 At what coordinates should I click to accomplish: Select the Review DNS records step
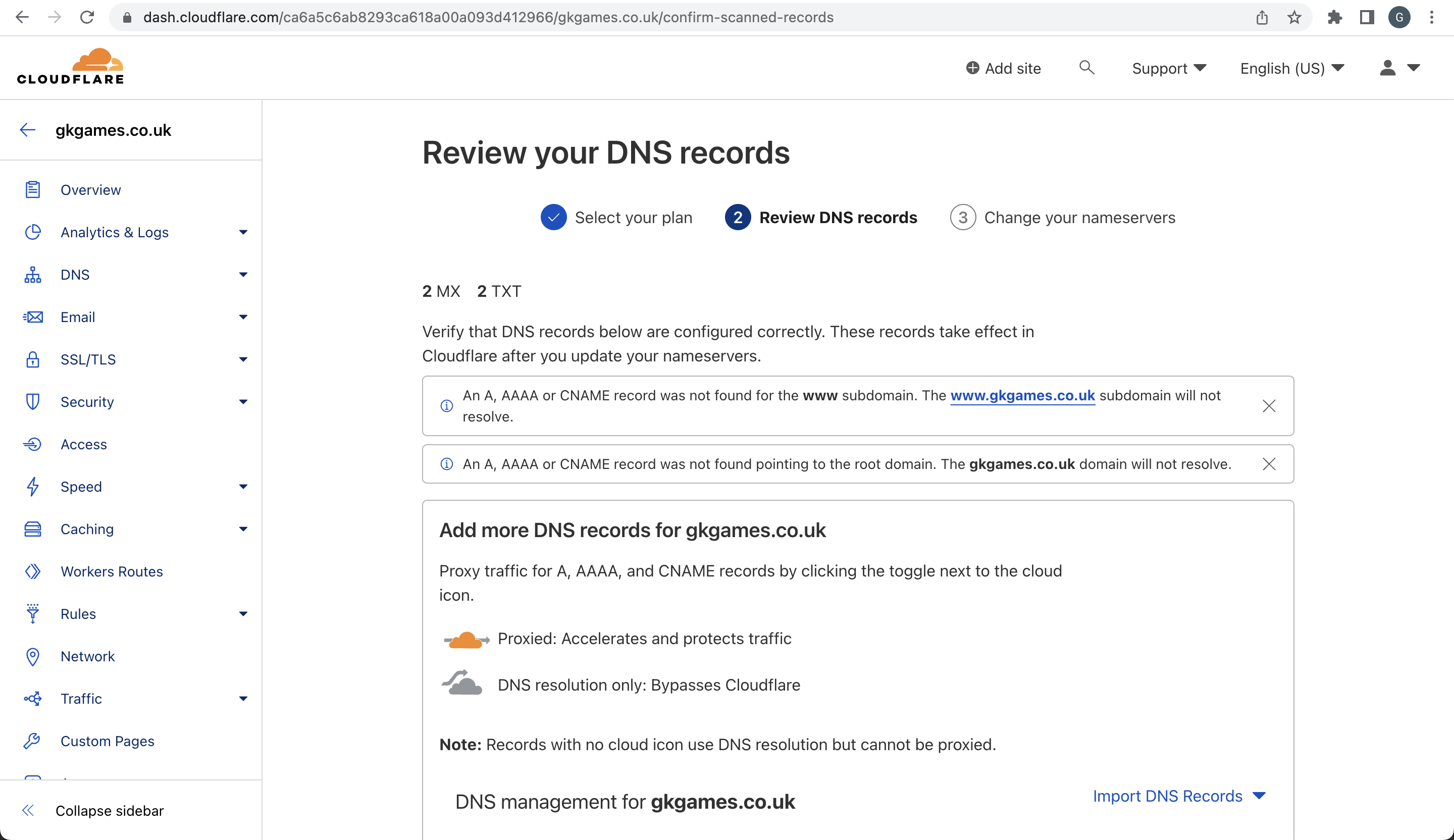pyautogui.click(x=820, y=218)
